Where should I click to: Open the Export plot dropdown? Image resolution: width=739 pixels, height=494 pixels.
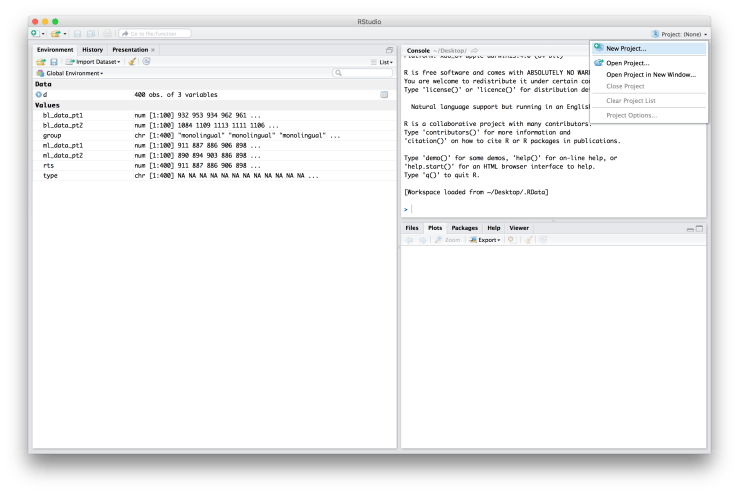(x=484, y=240)
